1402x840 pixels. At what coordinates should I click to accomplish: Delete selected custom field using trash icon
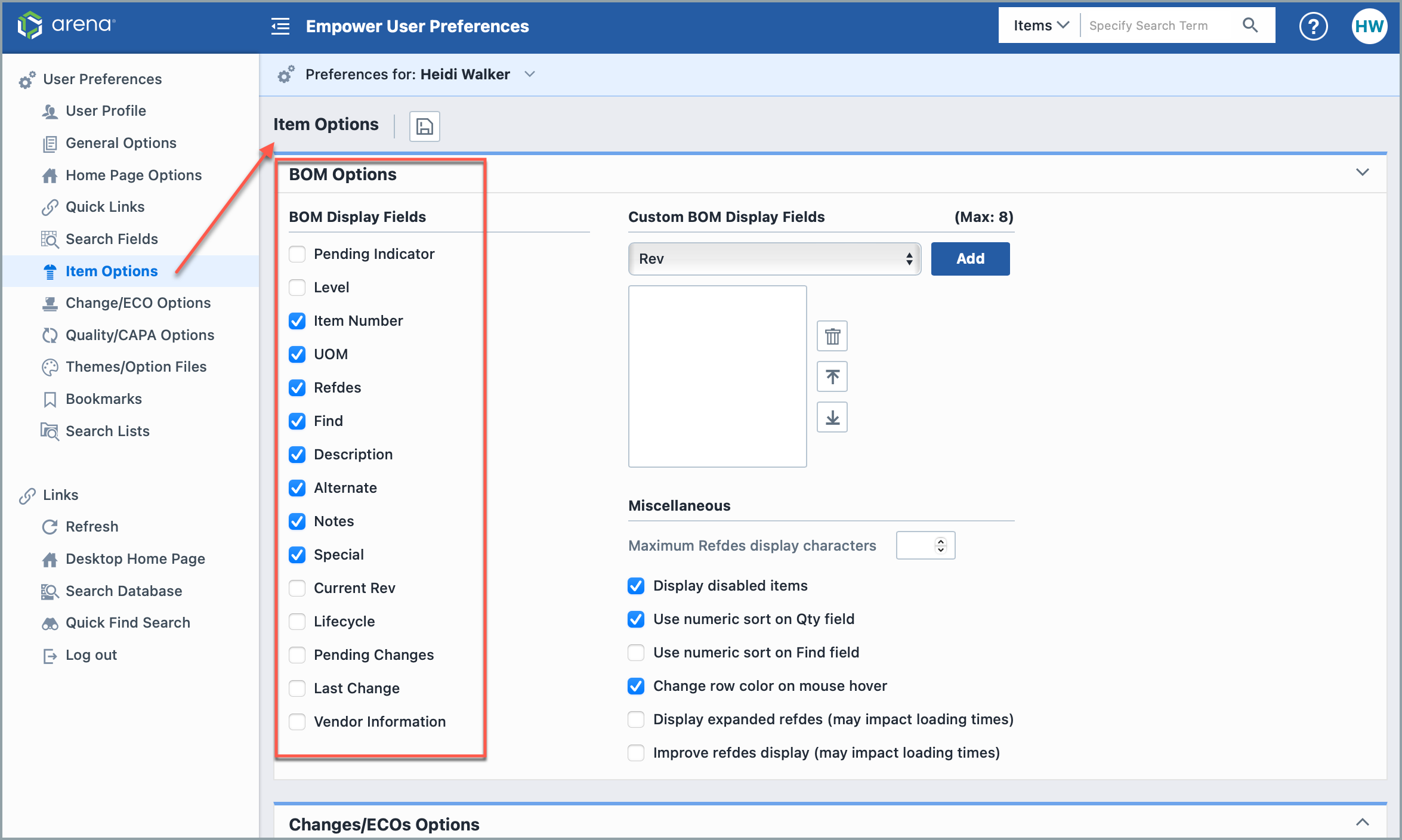pos(832,336)
